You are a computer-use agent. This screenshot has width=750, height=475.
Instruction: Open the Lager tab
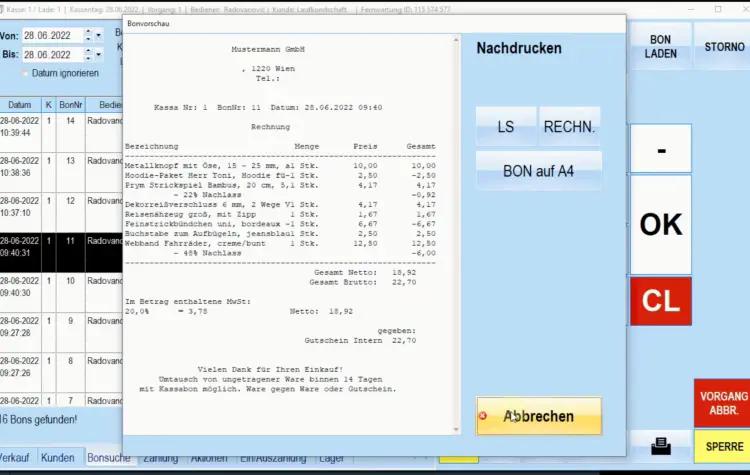click(331, 458)
